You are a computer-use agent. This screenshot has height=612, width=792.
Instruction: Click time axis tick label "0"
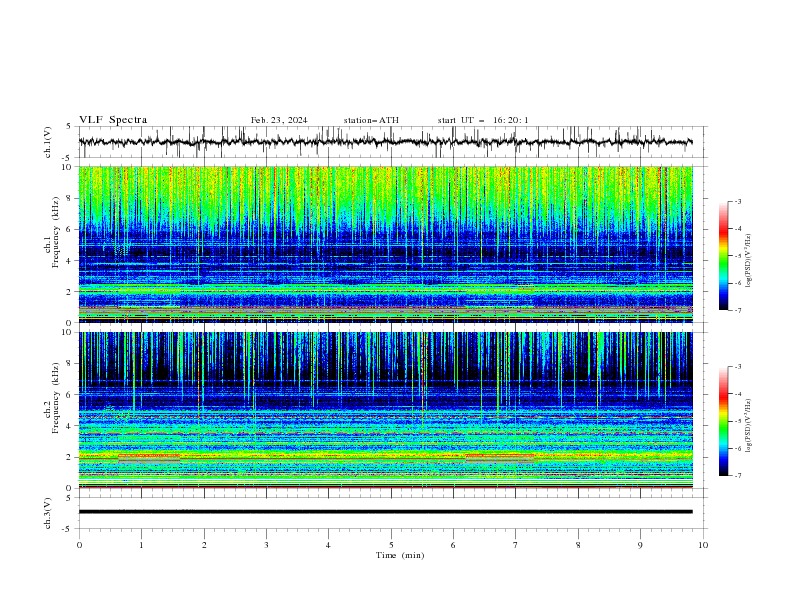click(79, 545)
